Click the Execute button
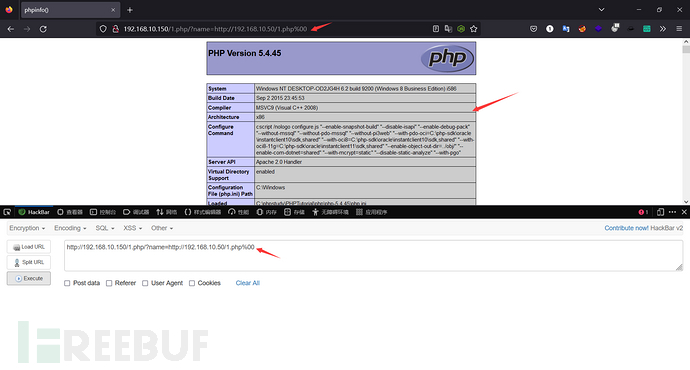The width and height of the screenshot is (690, 370). pyautogui.click(x=29, y=278)
